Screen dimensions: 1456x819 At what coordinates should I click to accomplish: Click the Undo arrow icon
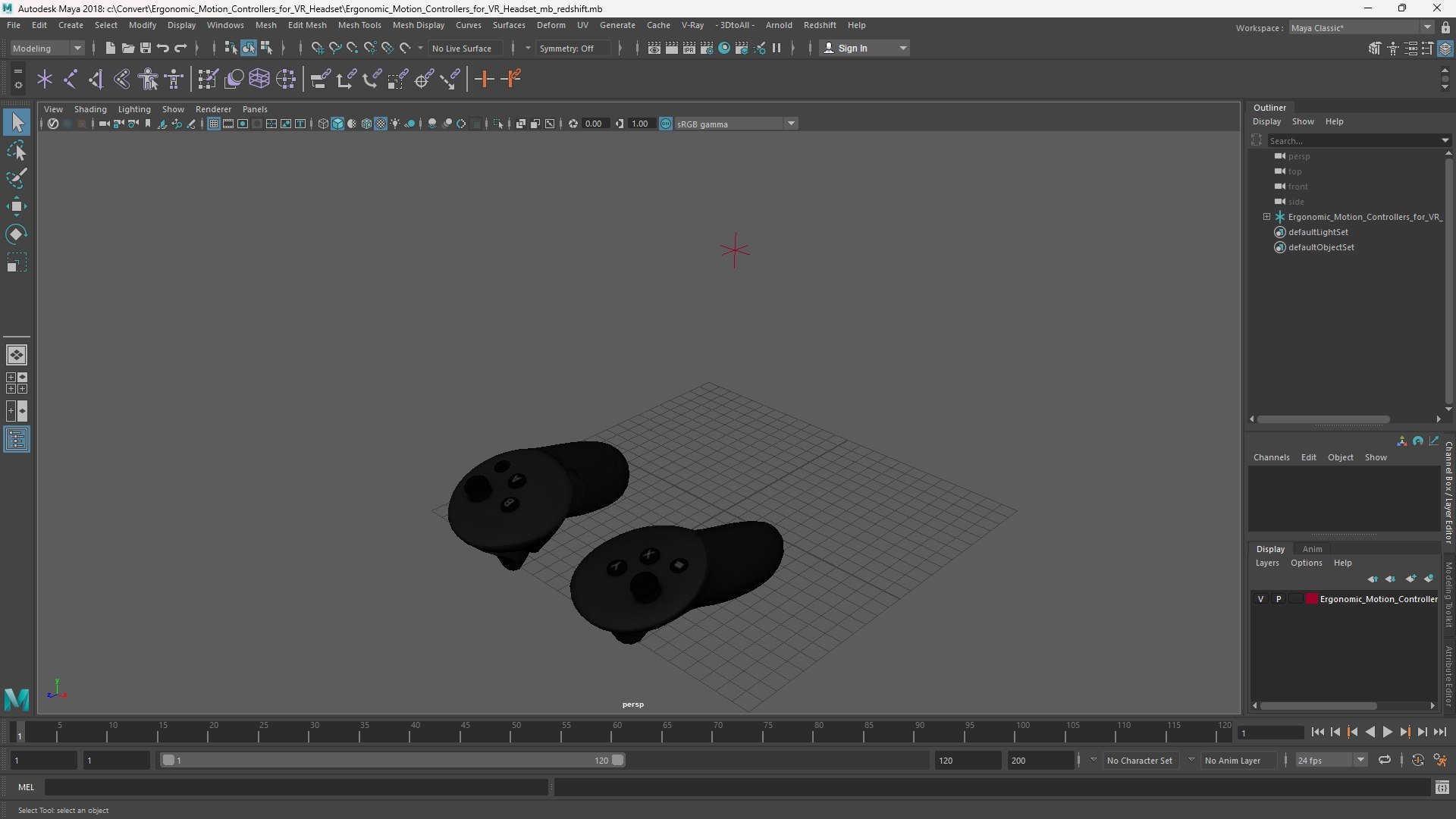(162, 48)
